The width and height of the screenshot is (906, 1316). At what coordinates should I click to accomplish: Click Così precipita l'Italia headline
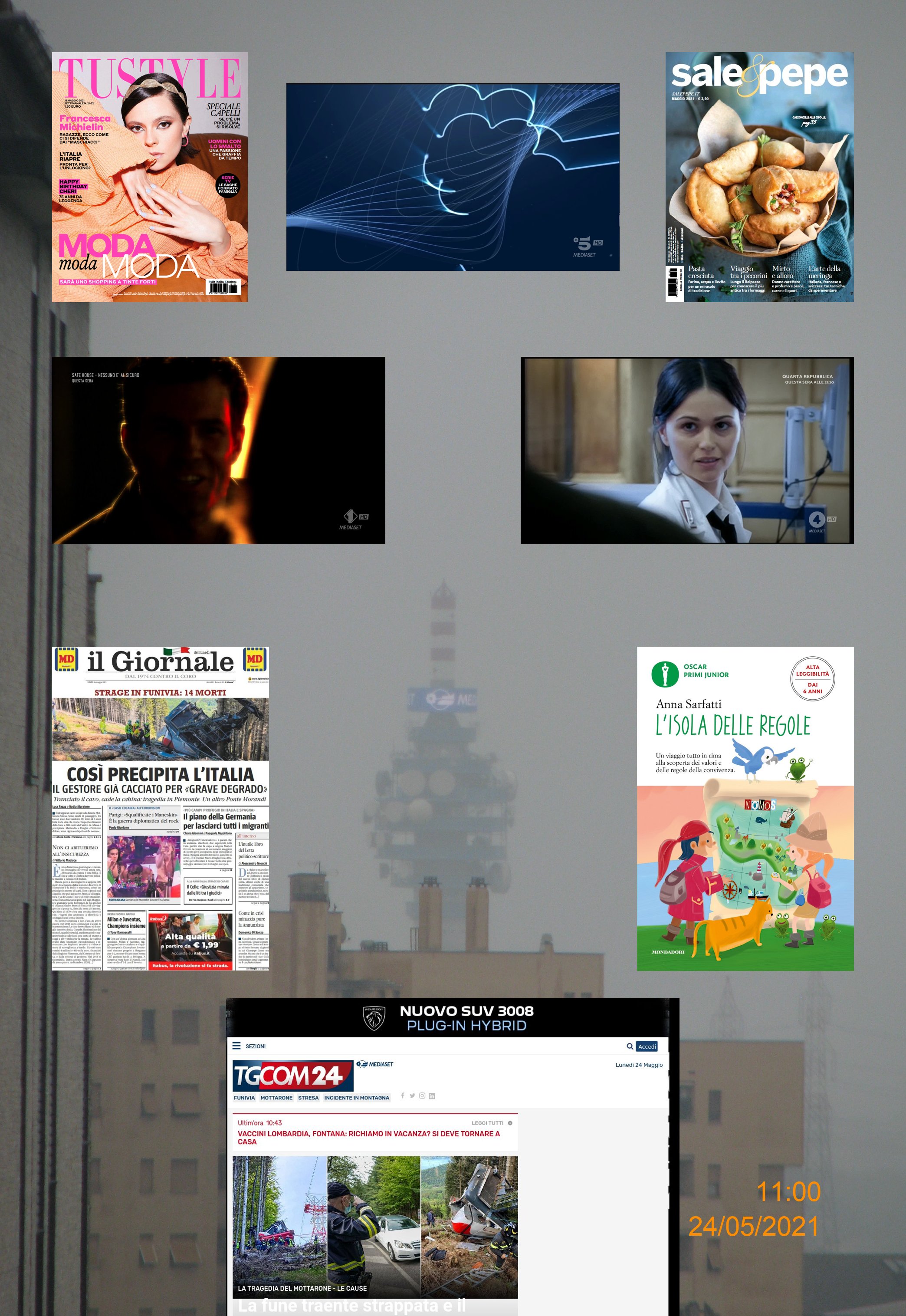point(160,774)
